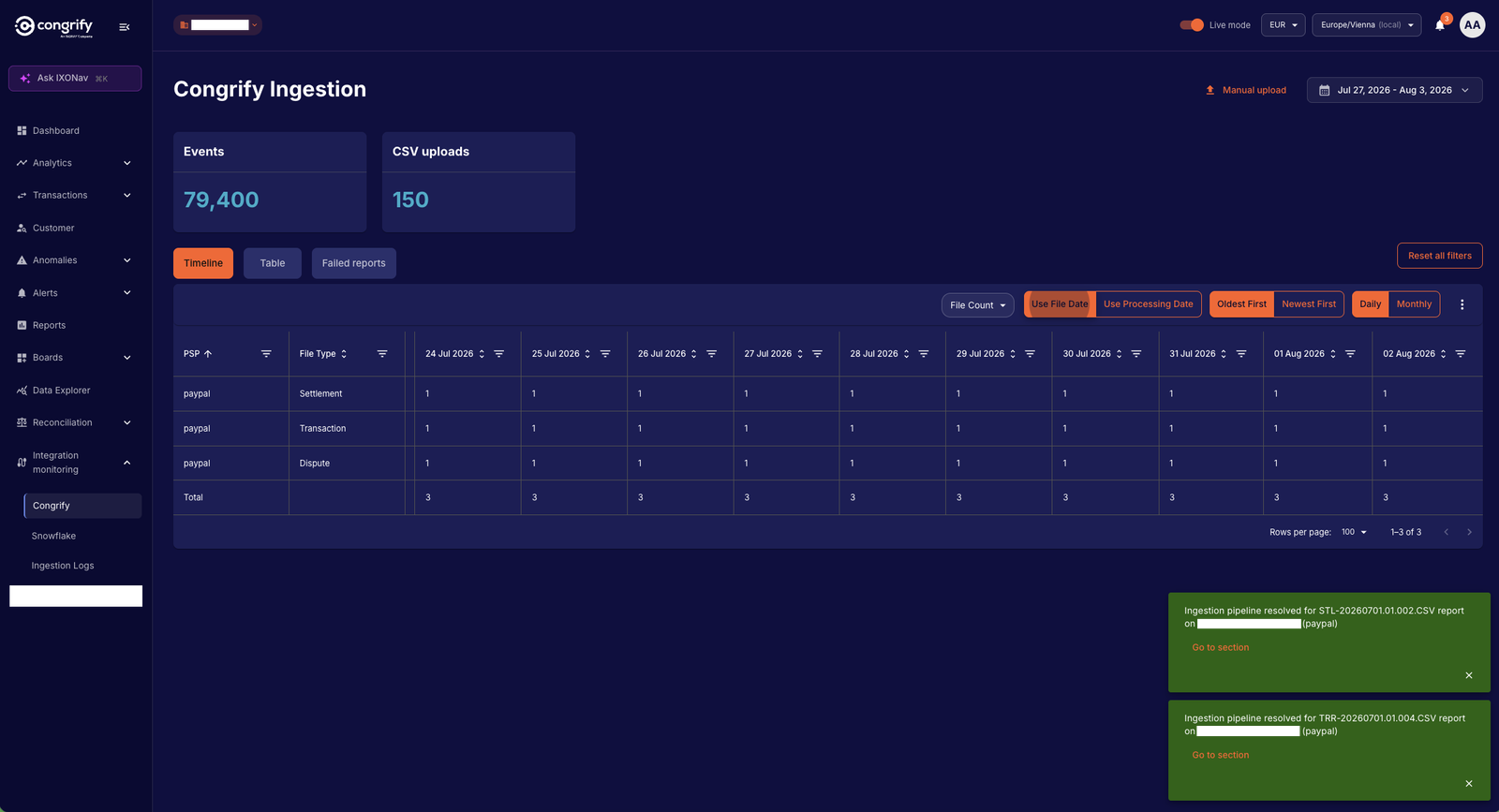Image resolution: width=1499 pixels, height=812 pixels.
Task: Click Manual upload
Action: click(1245, 90)
